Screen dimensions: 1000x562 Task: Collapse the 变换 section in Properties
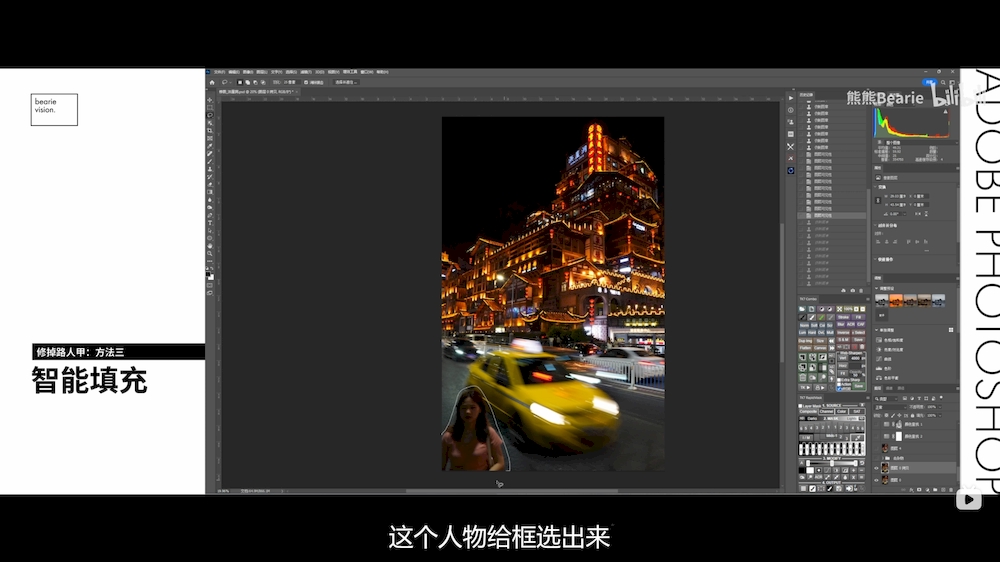[875, 187]
